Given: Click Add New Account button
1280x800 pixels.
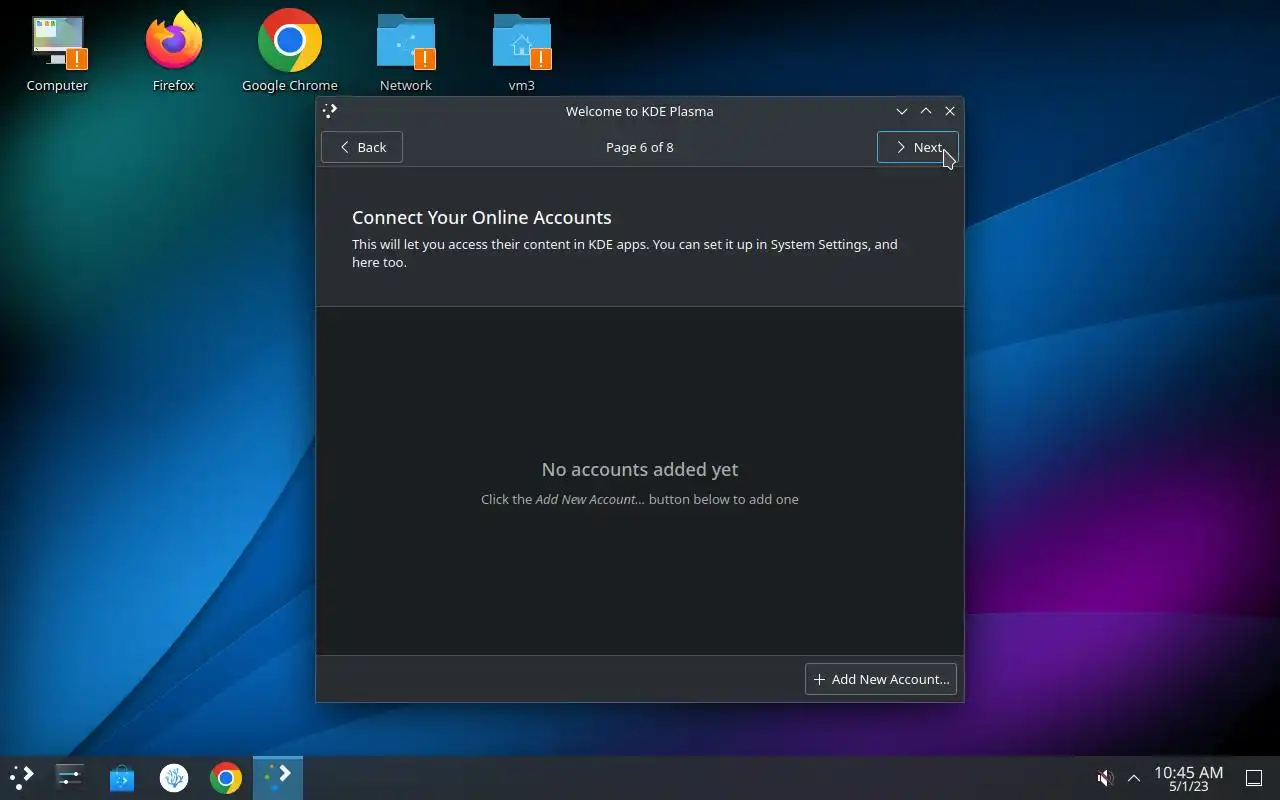Looking at the screenshot, I should [880, 679].
